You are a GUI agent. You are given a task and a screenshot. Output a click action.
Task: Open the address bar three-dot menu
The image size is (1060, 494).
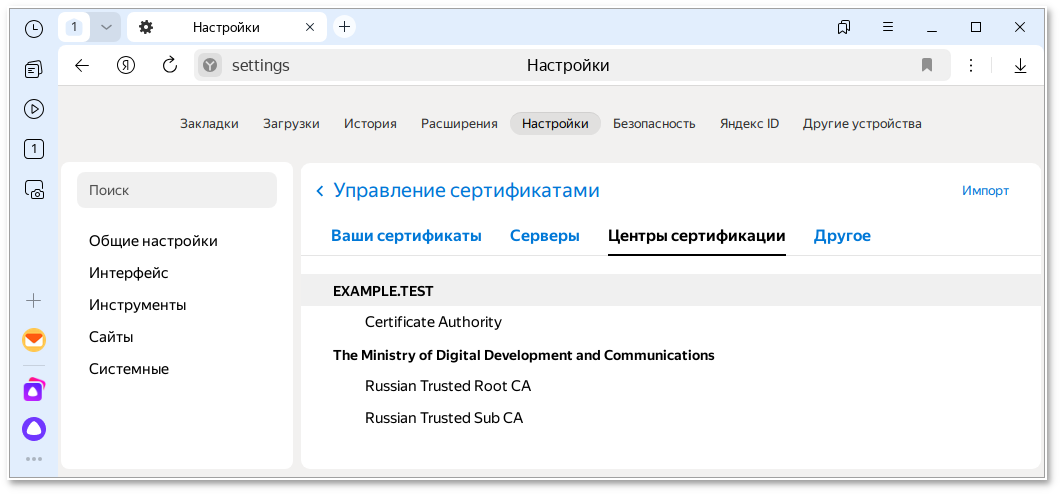coord(971,65)
